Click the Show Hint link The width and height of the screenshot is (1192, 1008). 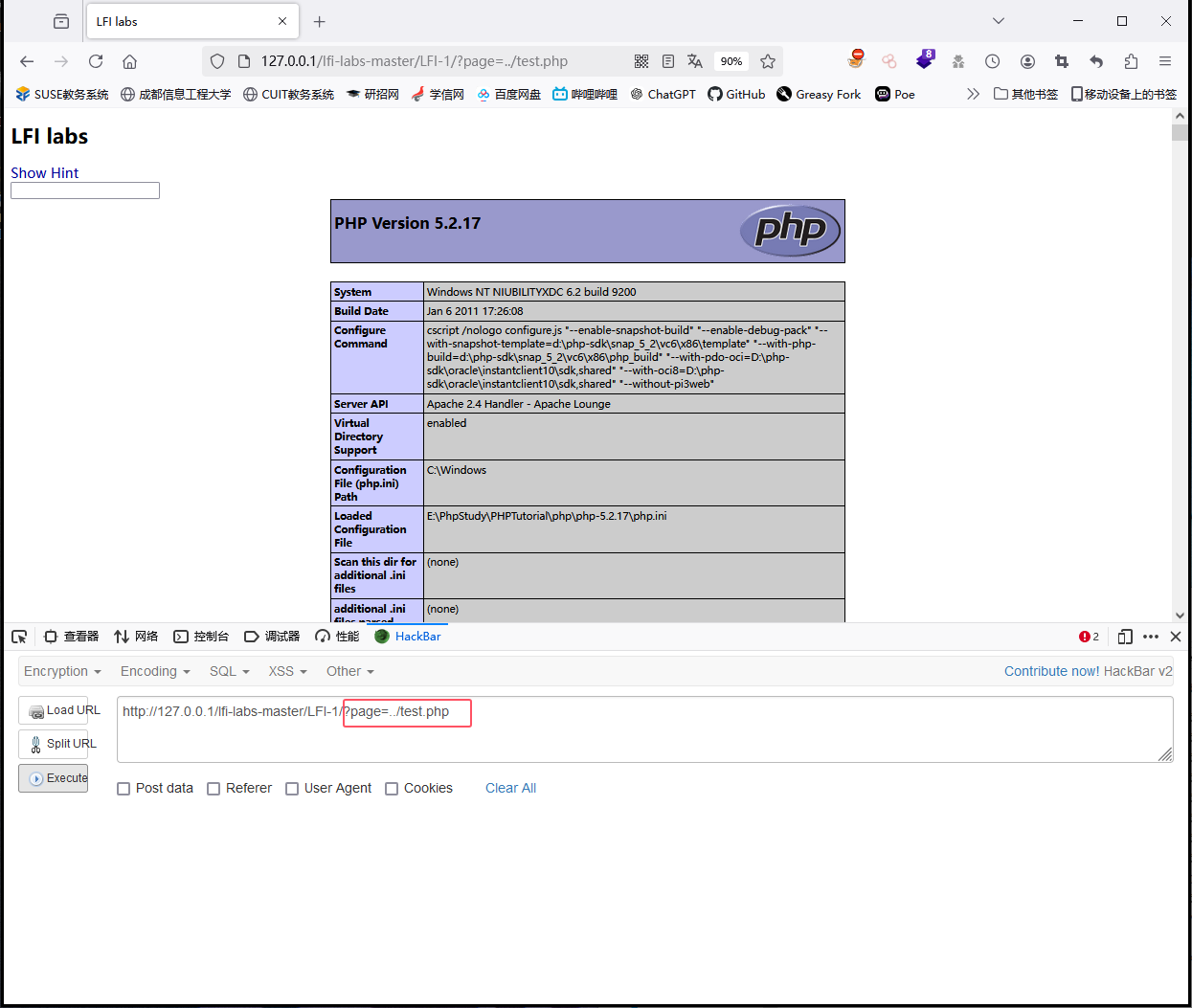click(44, 172)
